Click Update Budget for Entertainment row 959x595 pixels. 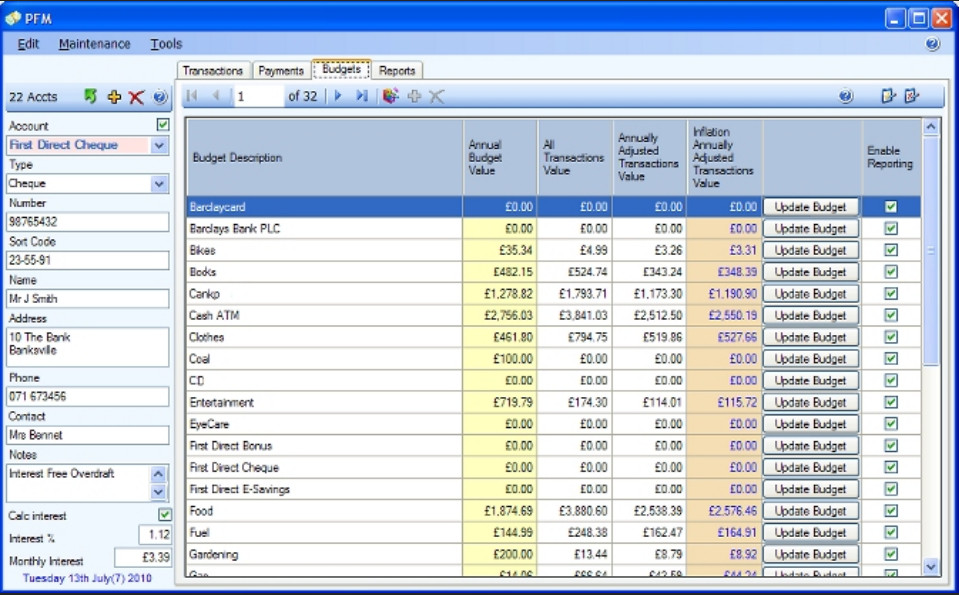tap(810, 402)
